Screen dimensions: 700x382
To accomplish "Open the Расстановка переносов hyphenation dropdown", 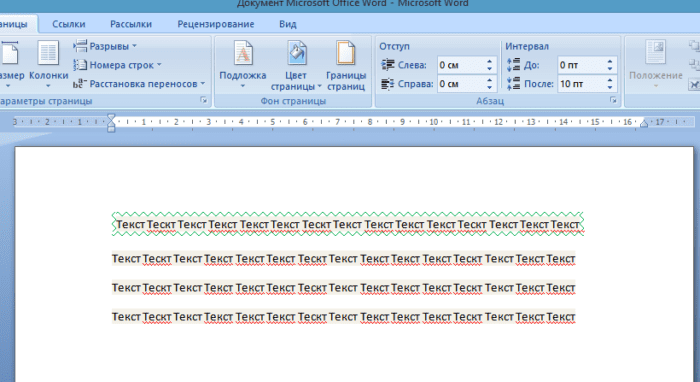I will click(x=139, y=84).
